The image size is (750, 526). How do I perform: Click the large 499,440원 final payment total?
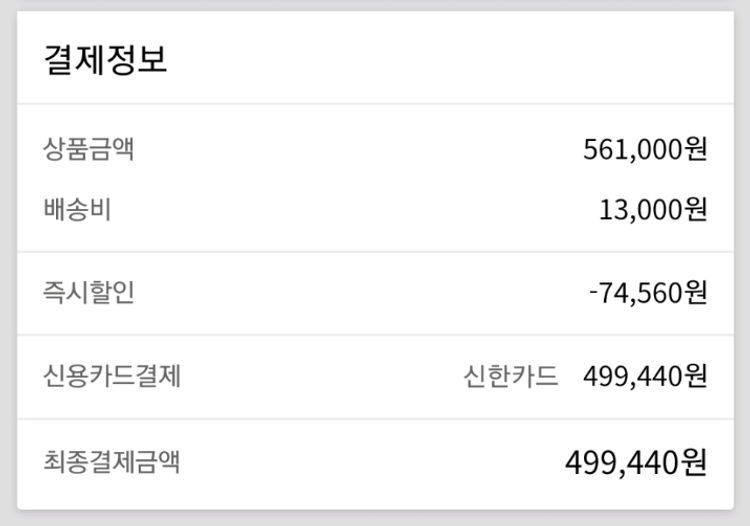[x=636, y=462]
